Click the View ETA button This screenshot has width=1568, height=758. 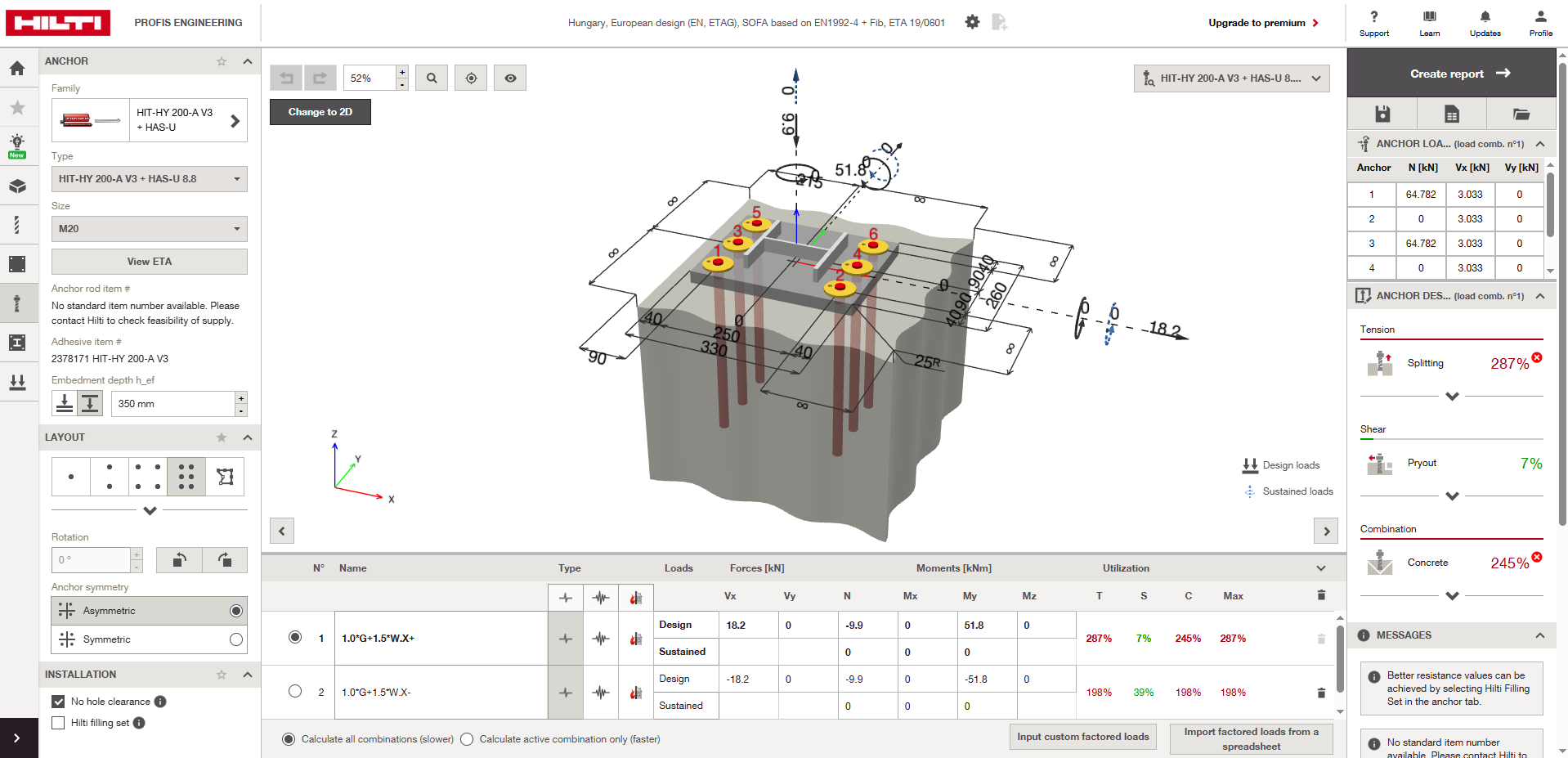tap(149, 262)
